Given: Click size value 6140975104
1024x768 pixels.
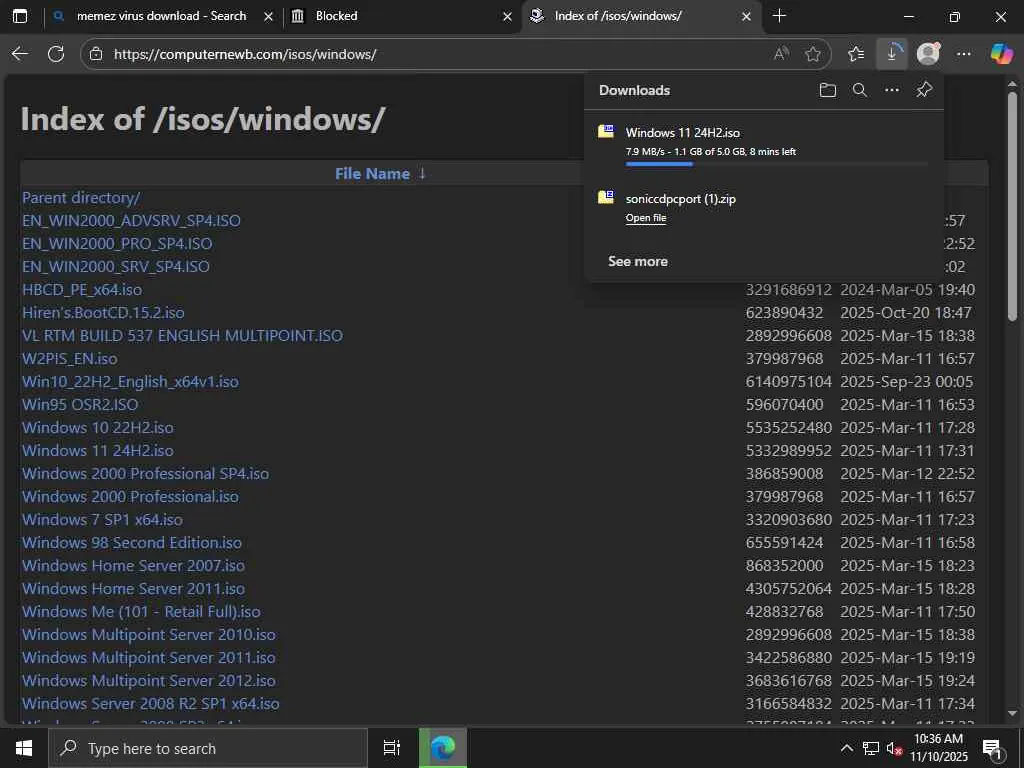Looking at the screenshot, I should (789, 381).
